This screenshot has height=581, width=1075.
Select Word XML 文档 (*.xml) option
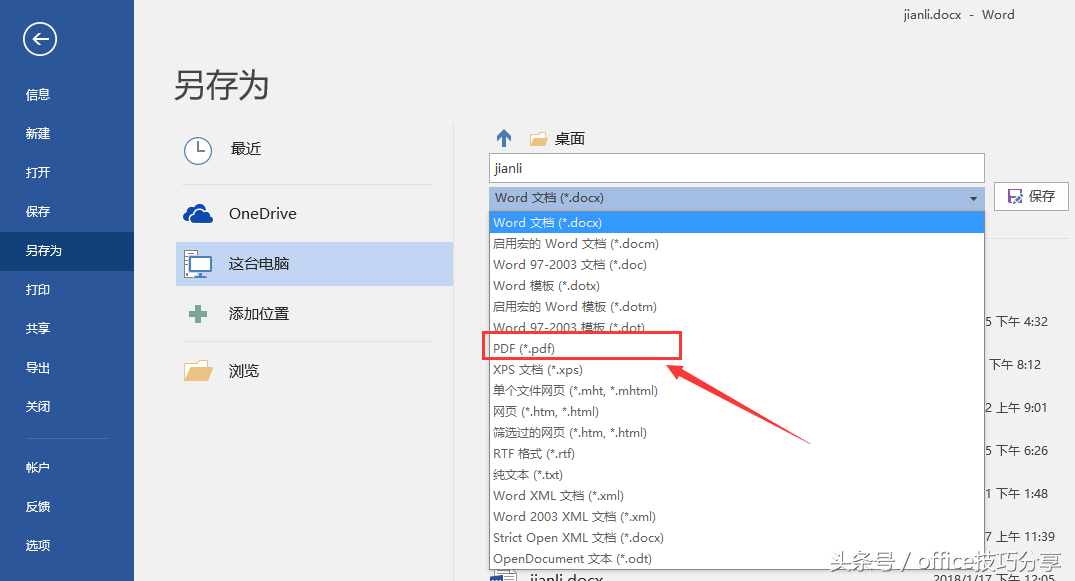(736, 495)
